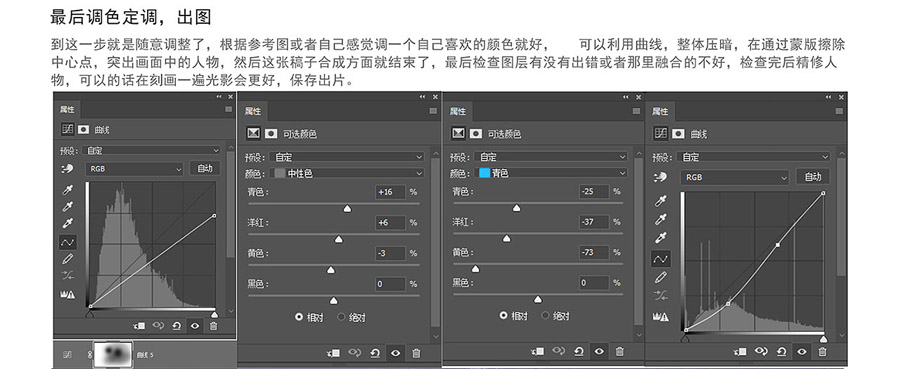
Task: Click white point slider under leftmost curve graph
Action: click(x=214, y=314)
